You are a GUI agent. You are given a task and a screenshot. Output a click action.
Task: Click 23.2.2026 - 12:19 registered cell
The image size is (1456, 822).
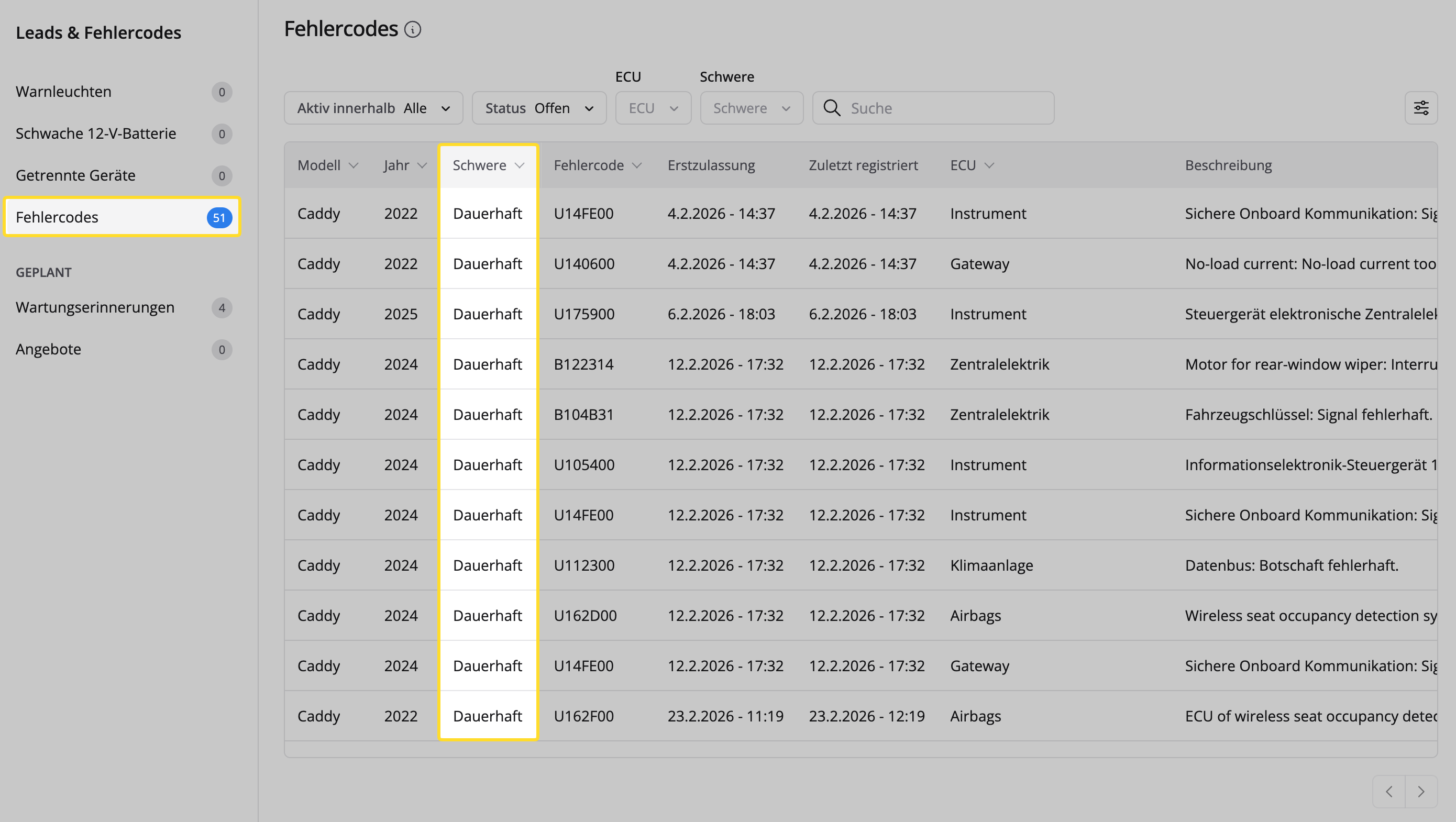point(866,716)
